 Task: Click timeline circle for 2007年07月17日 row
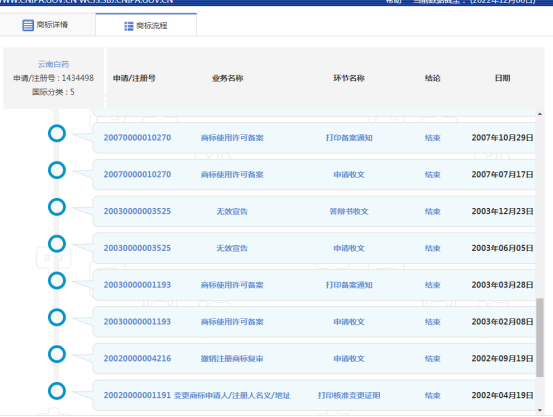(57, 170)
